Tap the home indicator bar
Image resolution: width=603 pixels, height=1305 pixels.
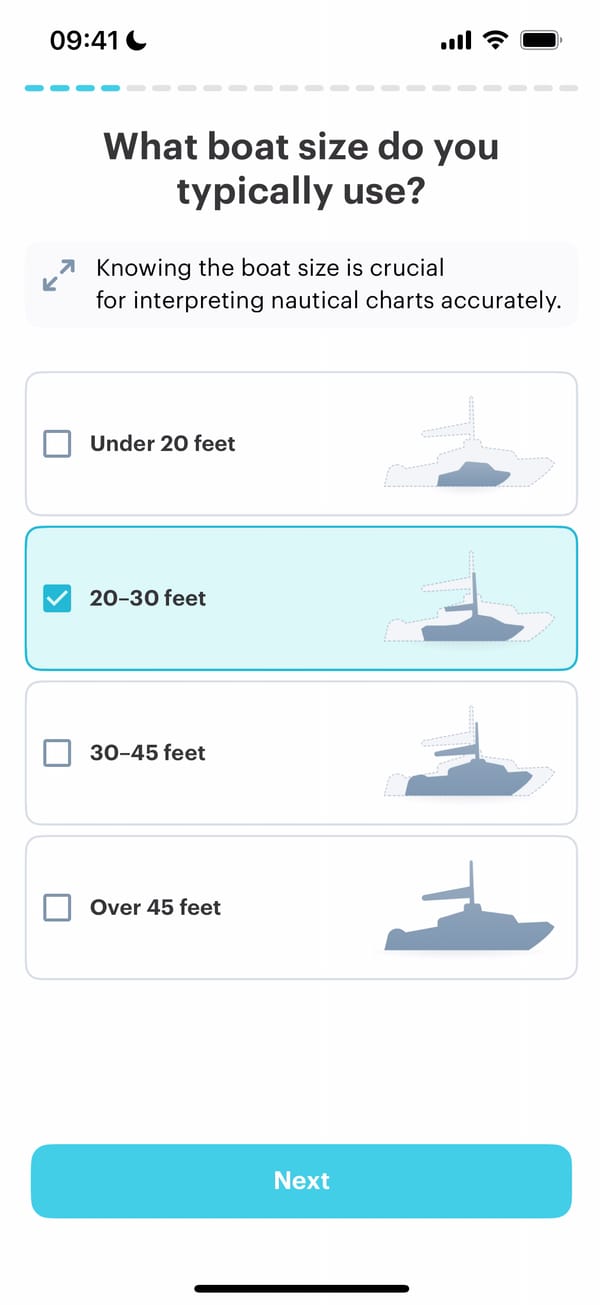(x=301, y=1288)
